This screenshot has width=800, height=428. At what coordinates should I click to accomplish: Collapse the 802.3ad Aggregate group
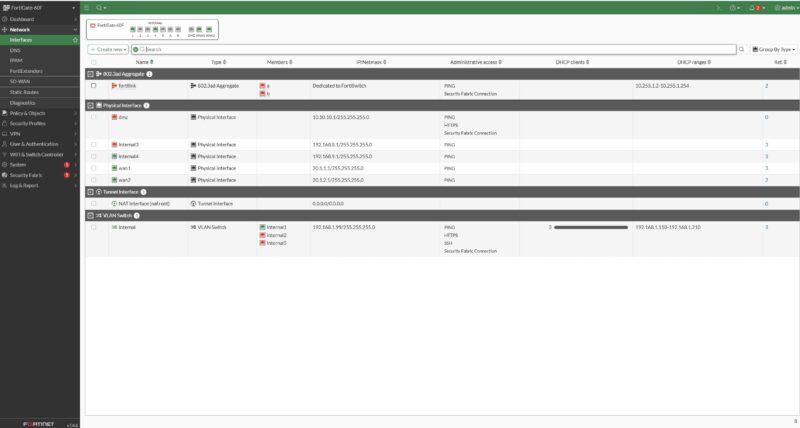90,74
